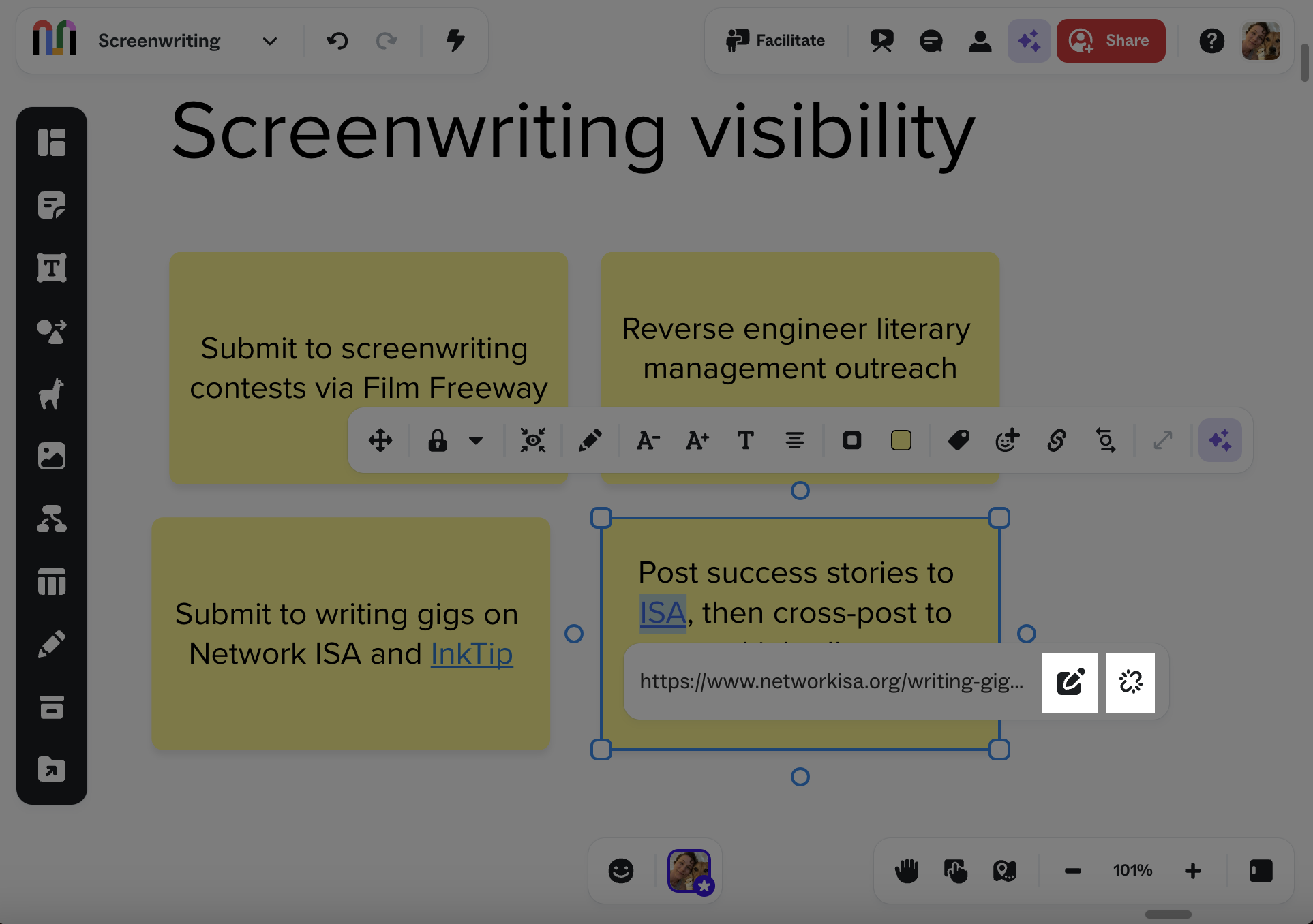The height and width of the screenshot is (924, 1313).
Task: Open the members person icon
Action: (x=980, y=41)
